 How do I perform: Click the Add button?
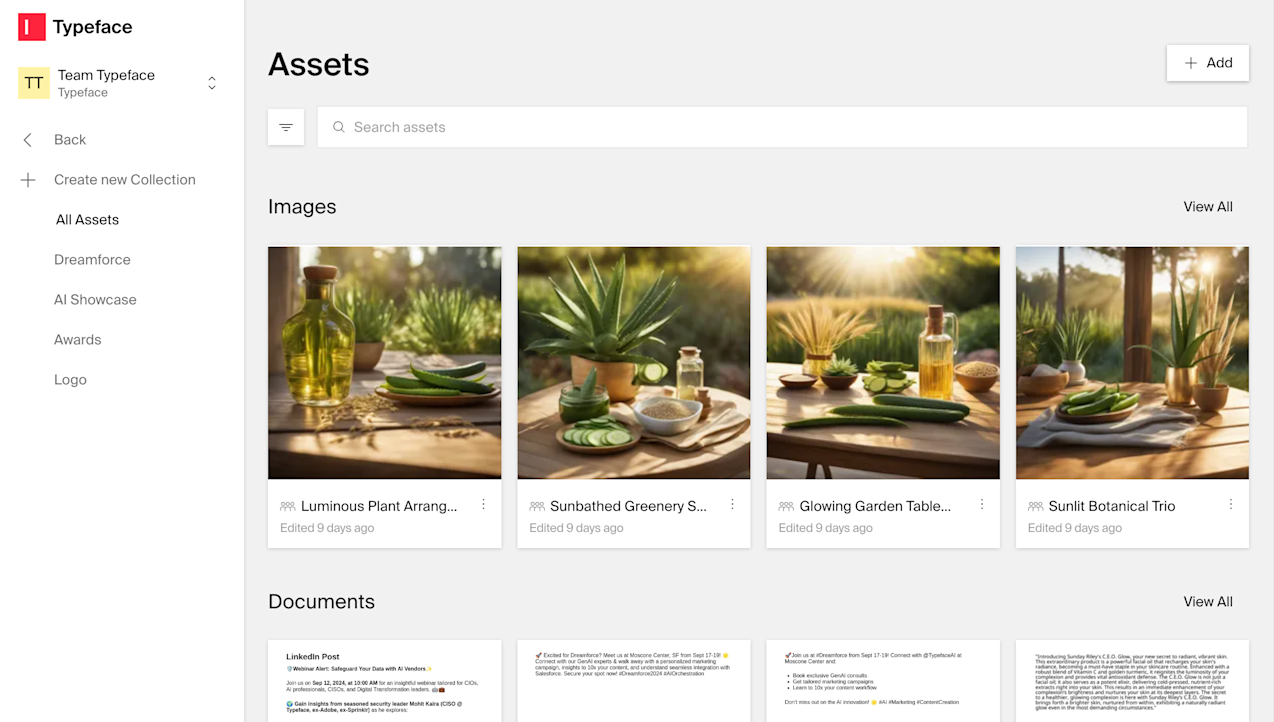click(1208, 63)
